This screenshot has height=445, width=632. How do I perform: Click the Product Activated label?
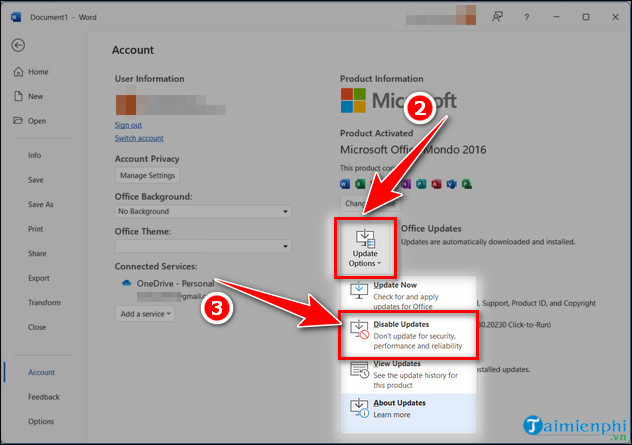click(376, 133)
